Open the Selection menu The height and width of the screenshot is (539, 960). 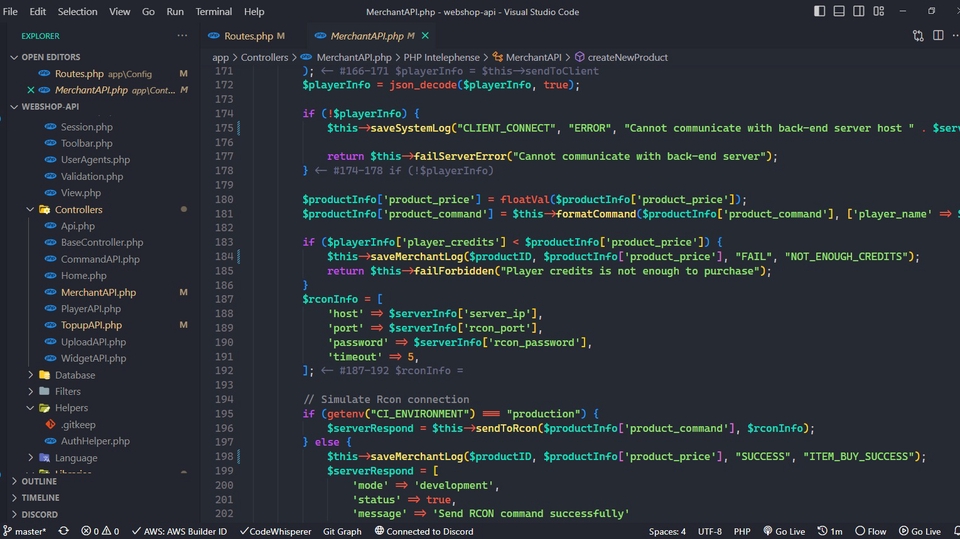click(x=77, y=11)
